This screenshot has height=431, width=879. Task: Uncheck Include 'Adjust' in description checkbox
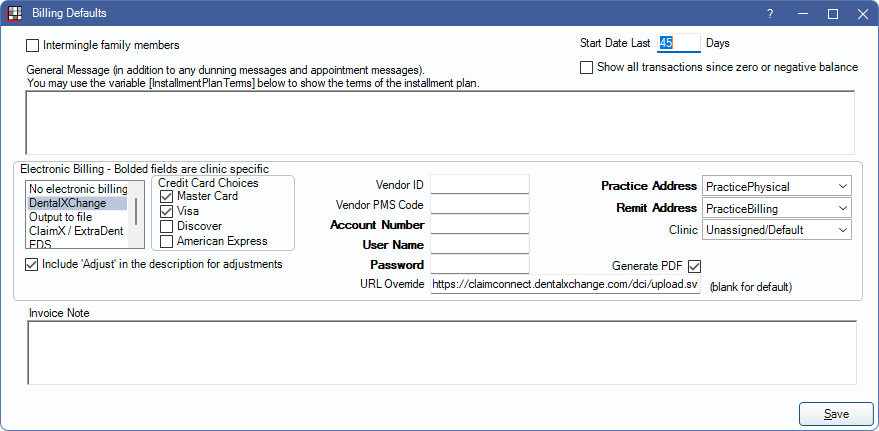(x=32, y=264)
